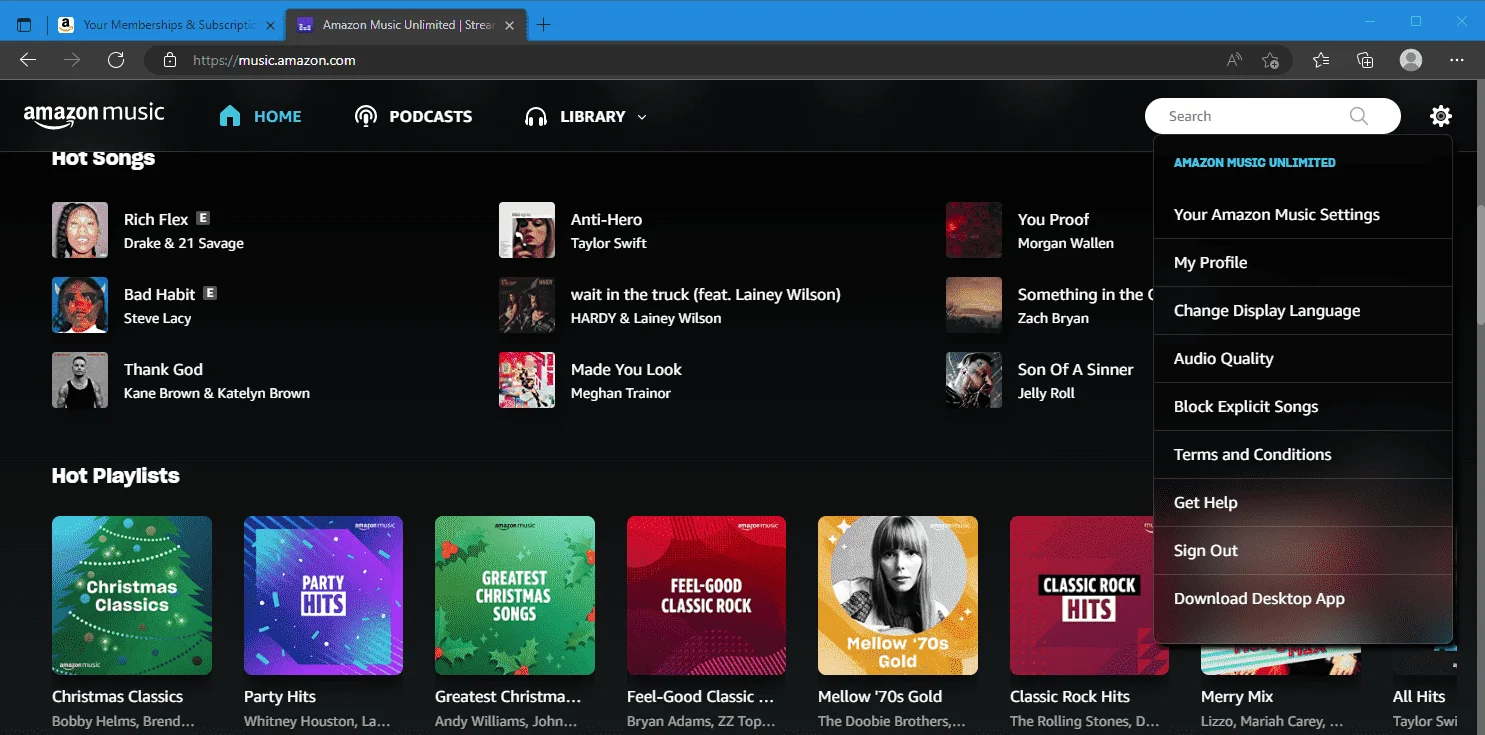This screenshot has height=735, width=1485.
Task: Open the browser Settings and more menu
Action: (x=1456, y=60)
